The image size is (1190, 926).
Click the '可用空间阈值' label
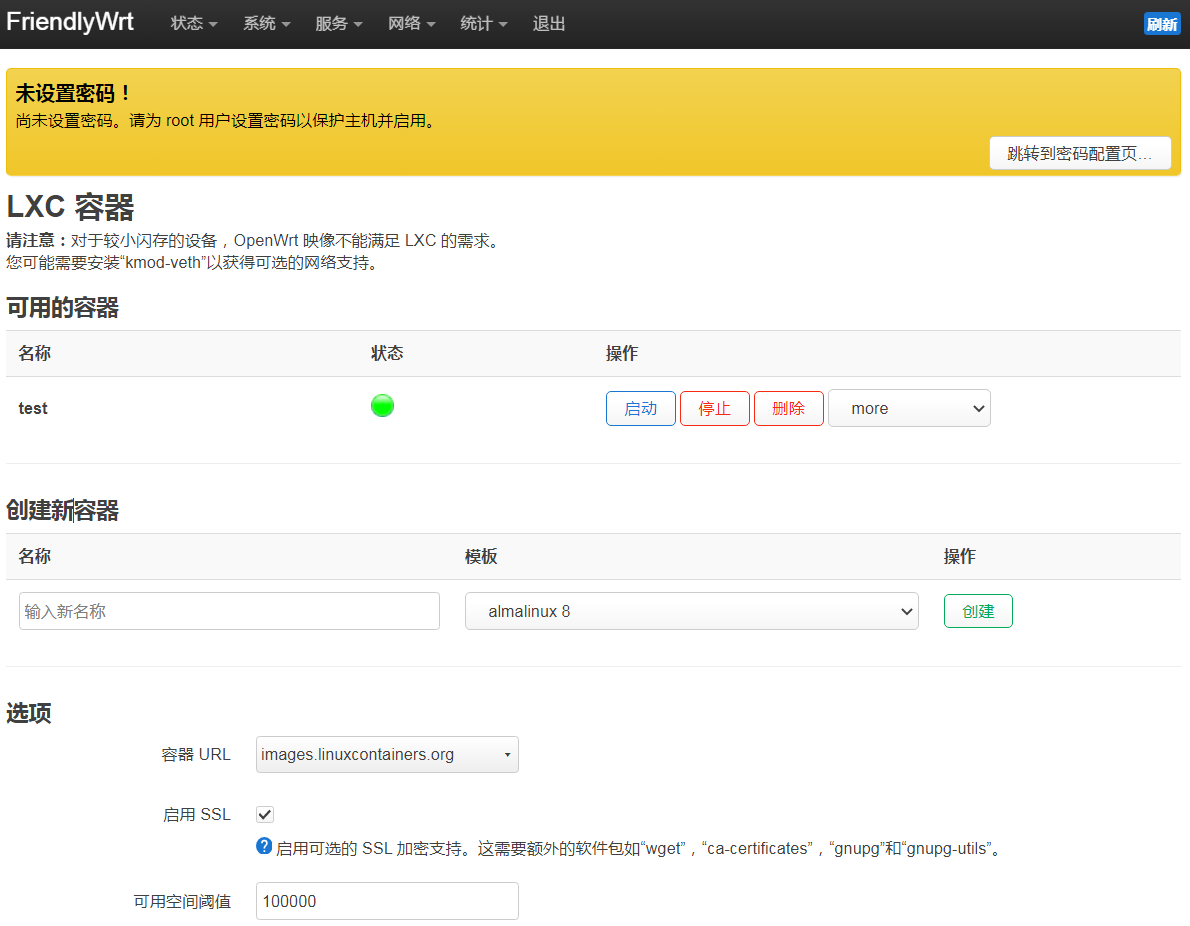click(x=182, y=901)
